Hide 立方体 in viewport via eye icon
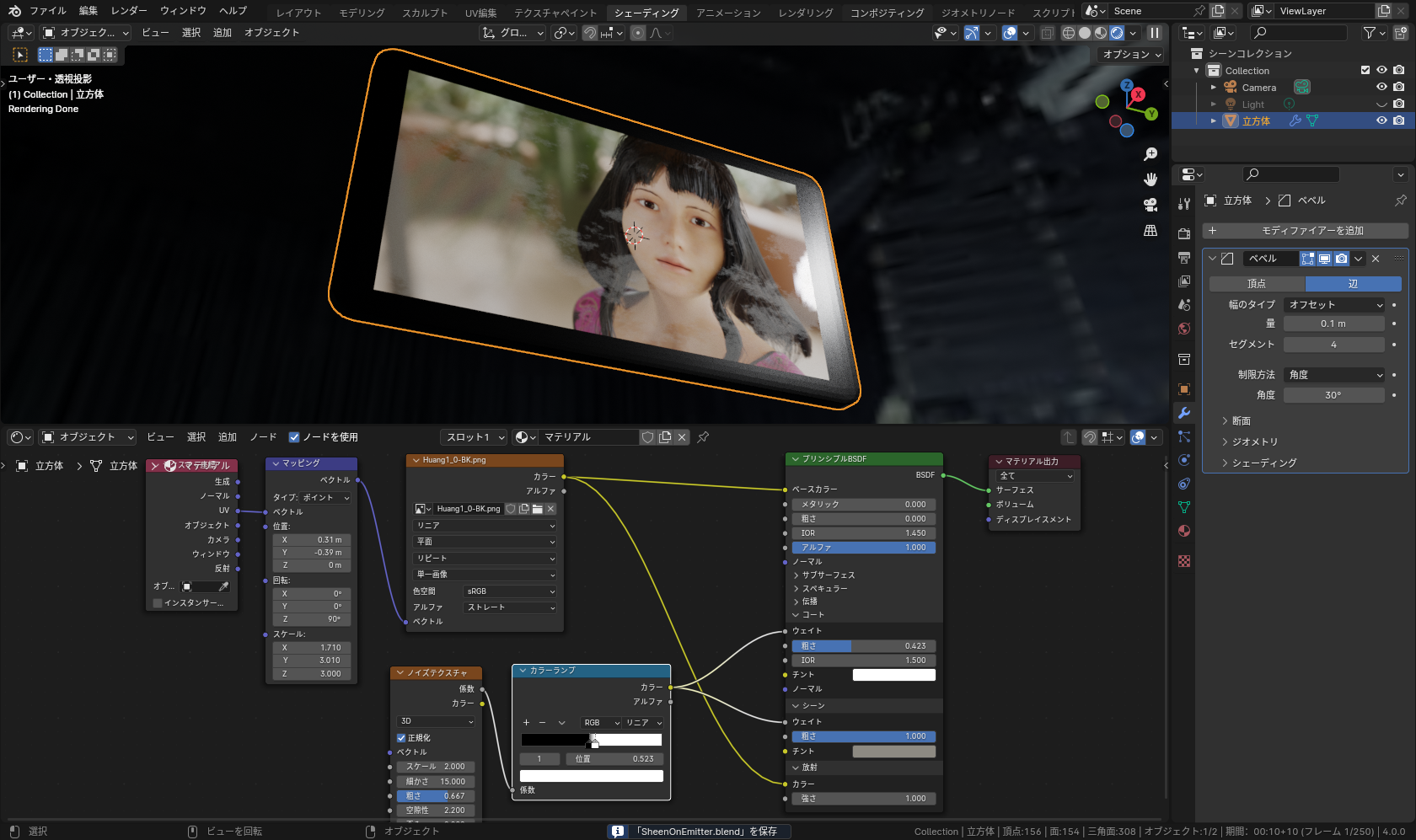1416x840 pixels. [1381, 120]
